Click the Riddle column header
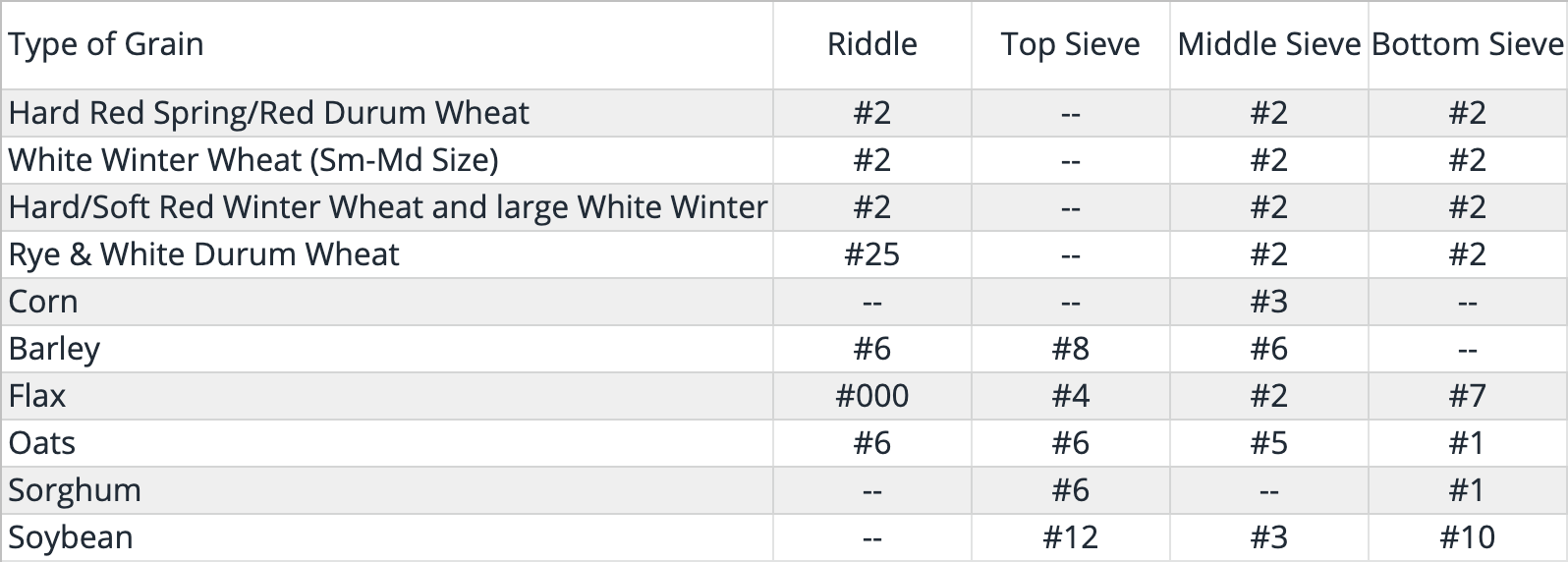Image resolution: width=1568 pixels, height=562 pixels. point(871,44)
